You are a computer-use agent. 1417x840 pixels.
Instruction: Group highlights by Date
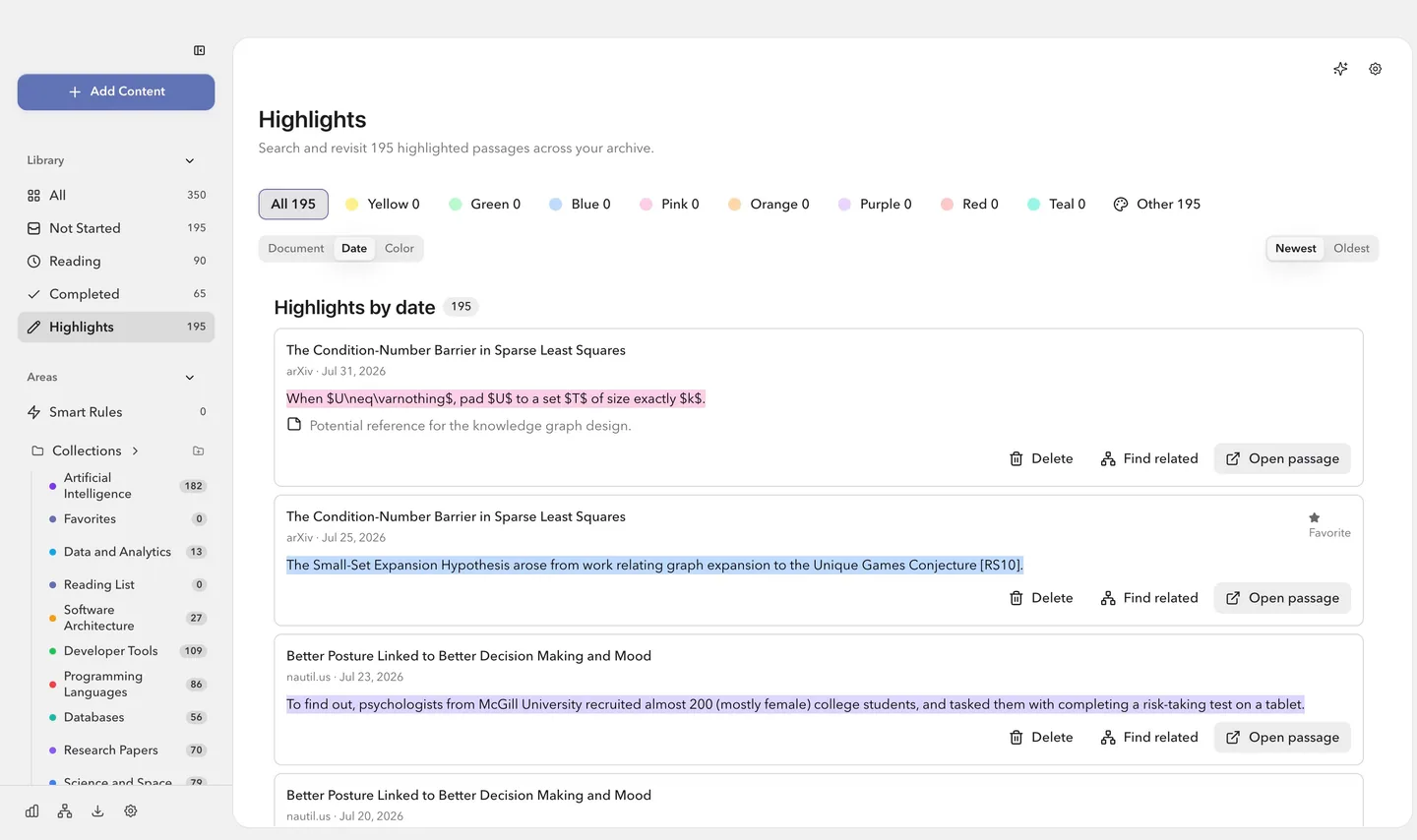pyautogui.click(x=354, y=249)
